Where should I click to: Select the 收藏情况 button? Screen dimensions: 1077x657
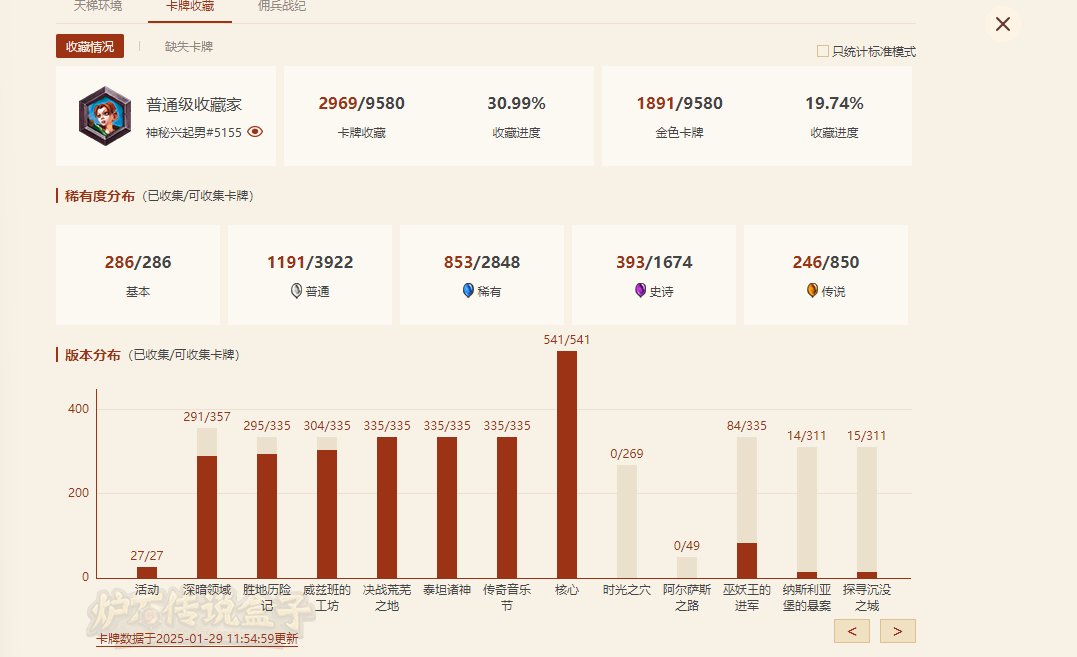(x=90, y=47)
